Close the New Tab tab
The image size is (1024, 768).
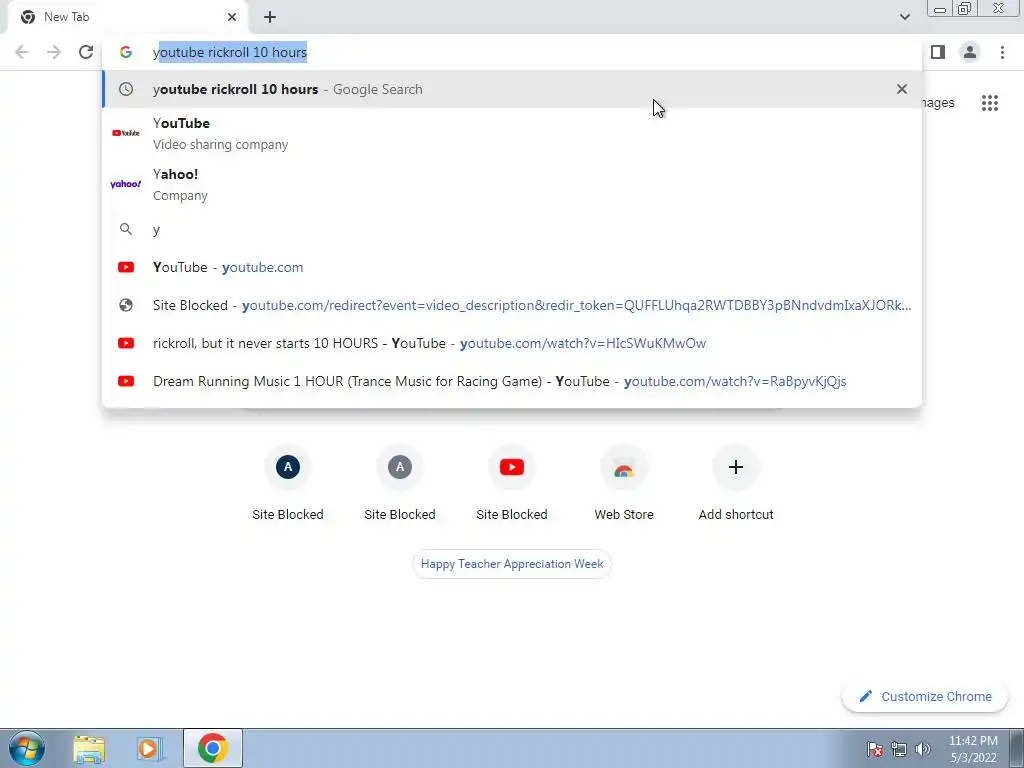tap(232, 17)
